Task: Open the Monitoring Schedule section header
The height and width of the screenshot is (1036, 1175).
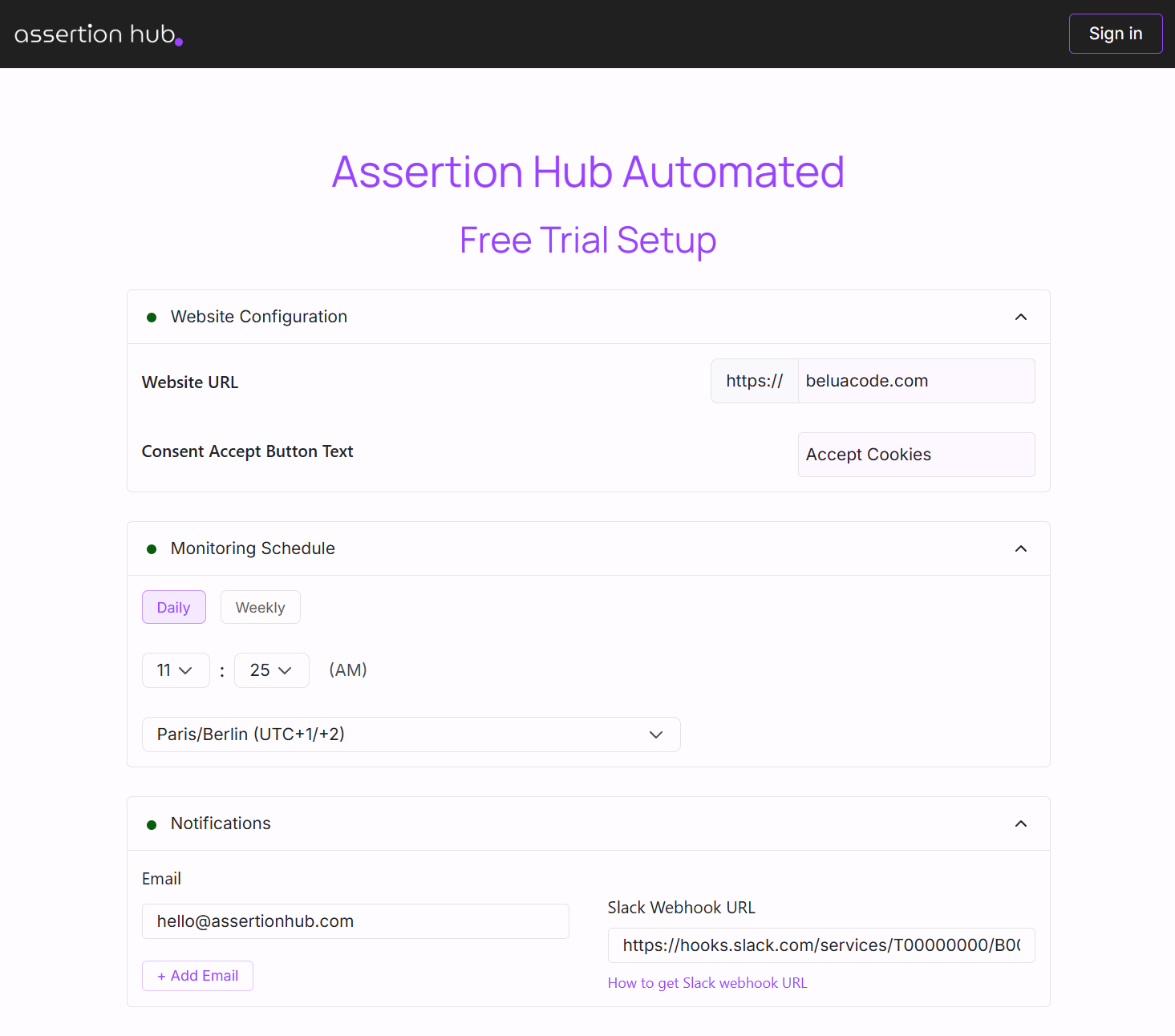Action: 252,548
